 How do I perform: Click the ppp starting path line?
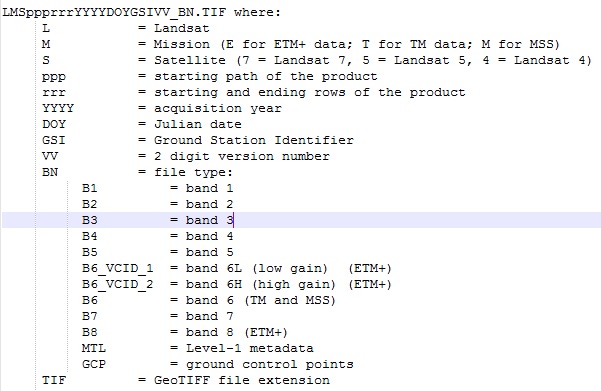(210, 76)
